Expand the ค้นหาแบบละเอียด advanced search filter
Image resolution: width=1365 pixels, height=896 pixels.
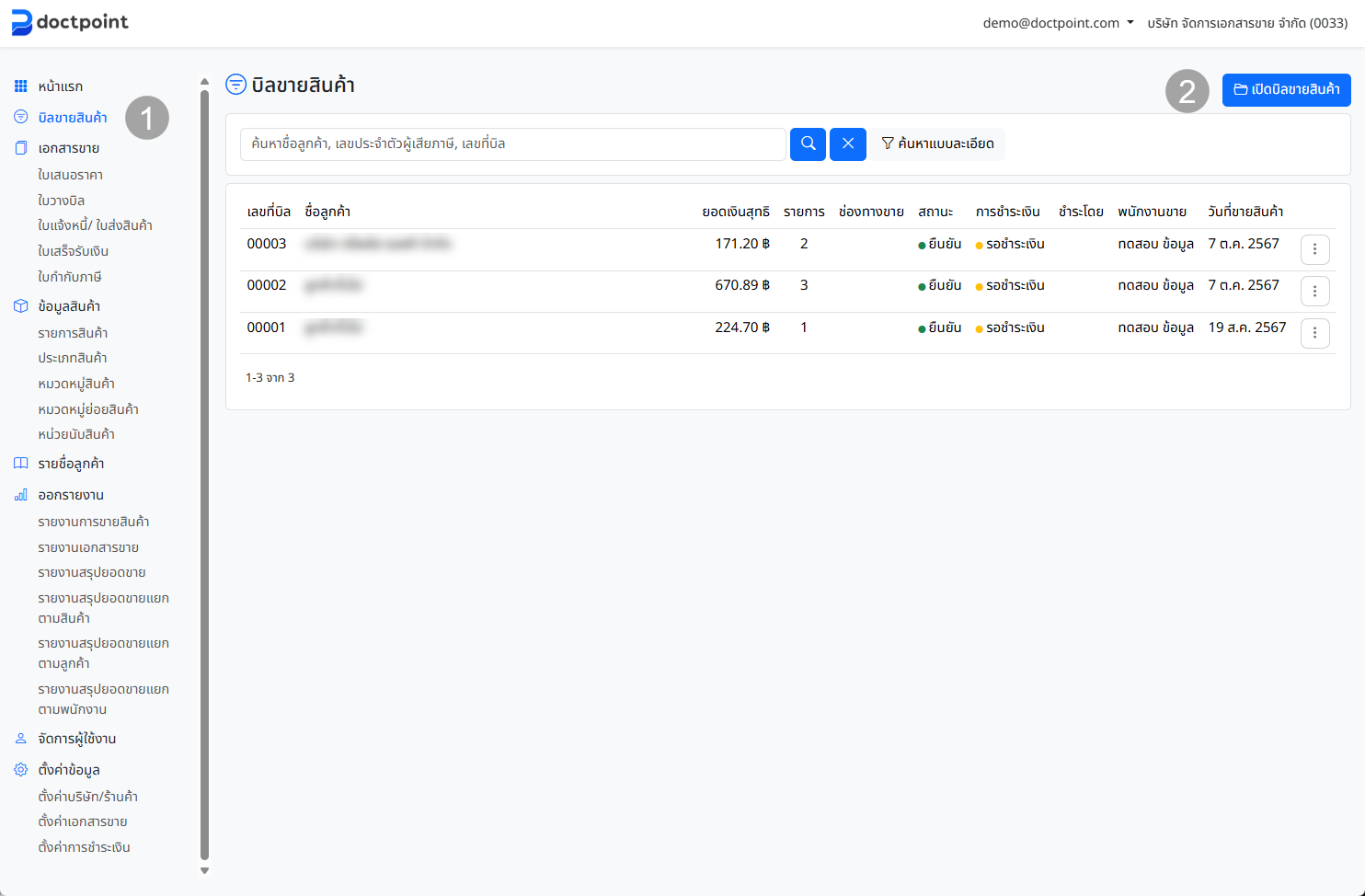click(937, 144)
